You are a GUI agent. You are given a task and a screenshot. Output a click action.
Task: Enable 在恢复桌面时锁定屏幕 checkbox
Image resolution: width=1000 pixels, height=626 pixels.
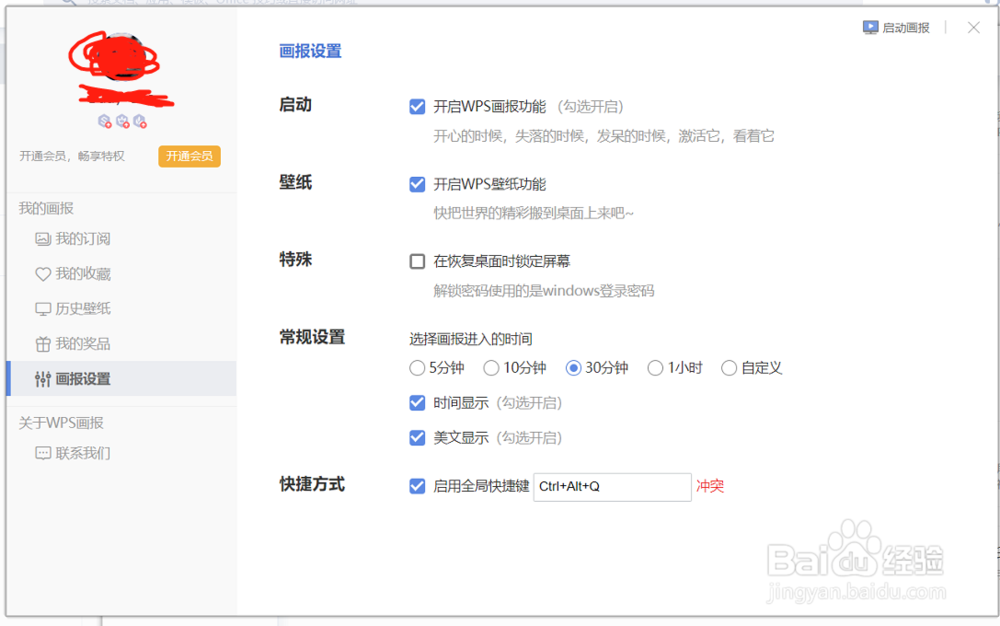tap(417, 261)
